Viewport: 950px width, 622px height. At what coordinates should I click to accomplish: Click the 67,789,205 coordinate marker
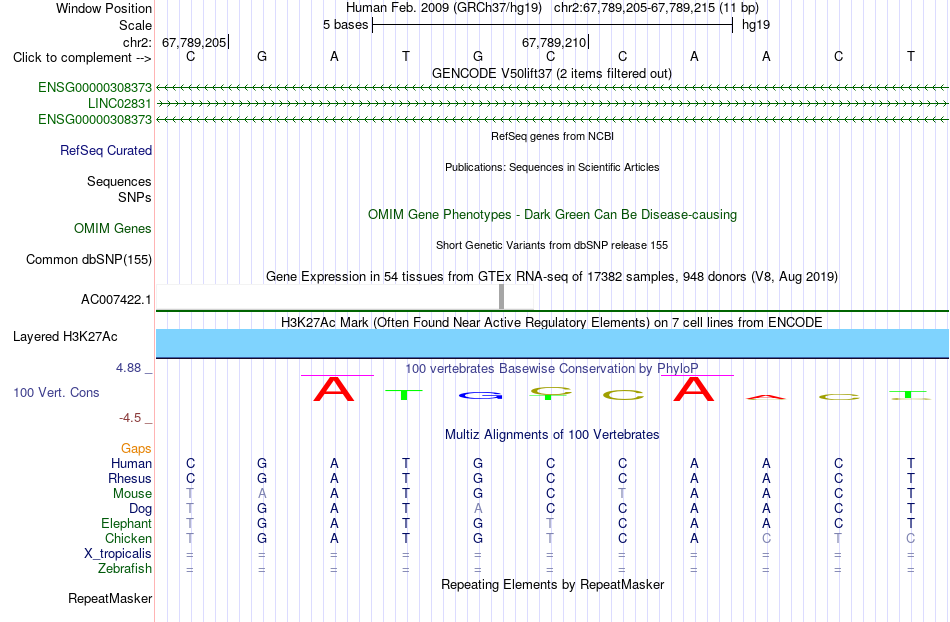pos(194,42)
